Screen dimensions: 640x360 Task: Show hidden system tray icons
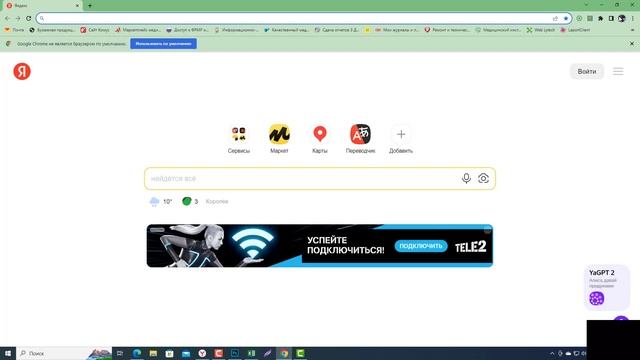(x=552, y=353)
